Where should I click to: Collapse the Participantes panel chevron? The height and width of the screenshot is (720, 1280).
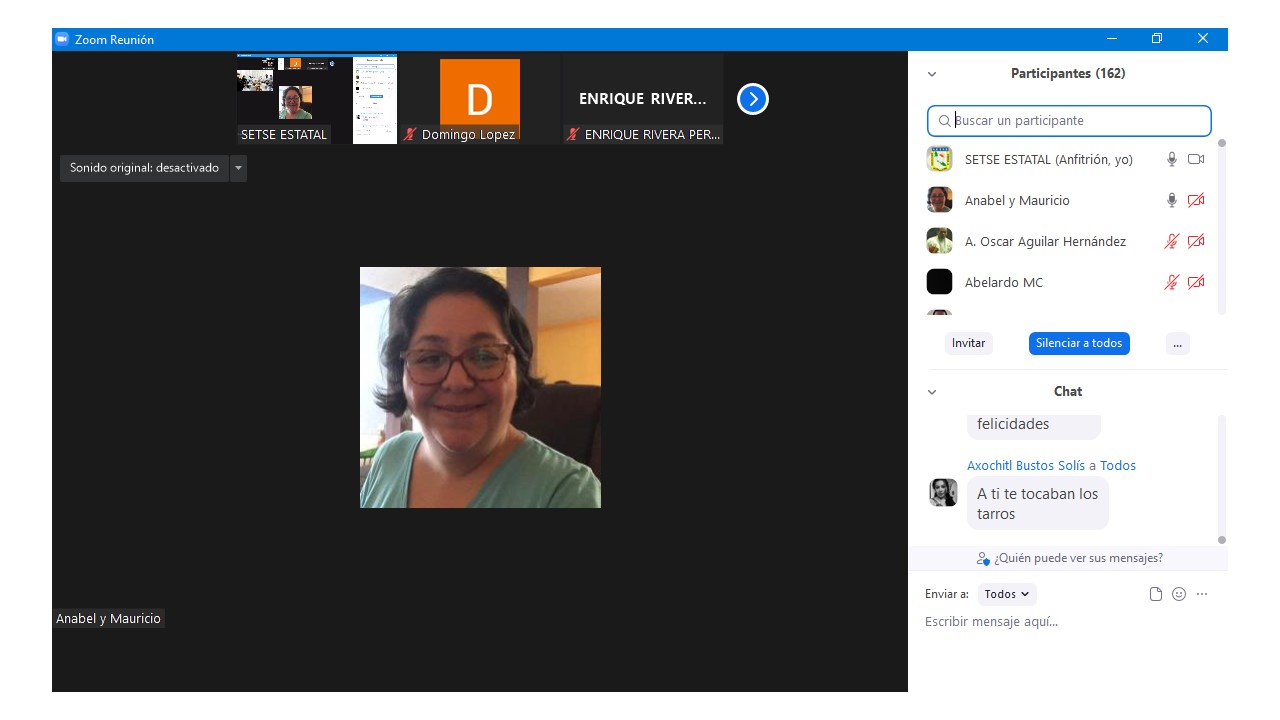click(932, 74)
